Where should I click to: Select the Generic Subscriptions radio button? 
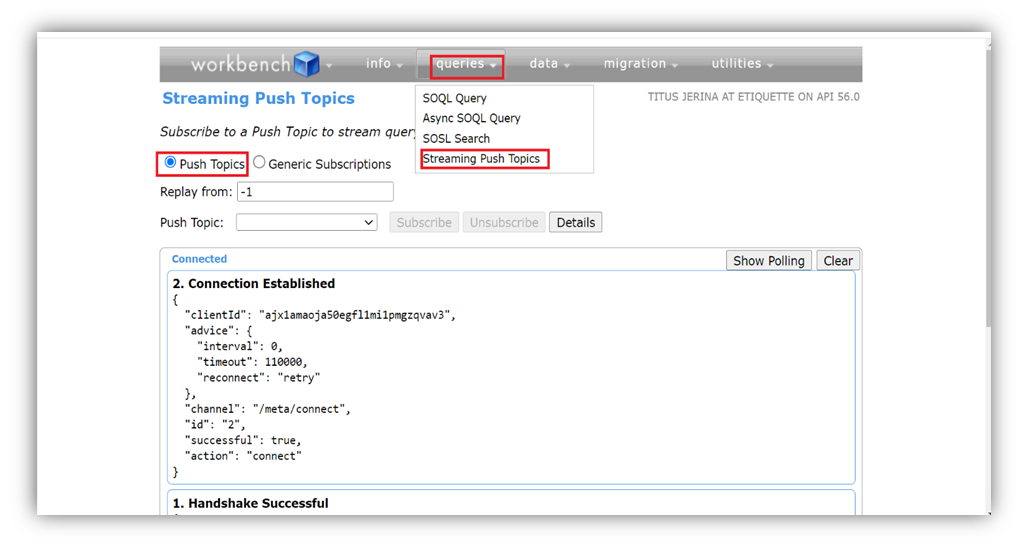[260, 163]
